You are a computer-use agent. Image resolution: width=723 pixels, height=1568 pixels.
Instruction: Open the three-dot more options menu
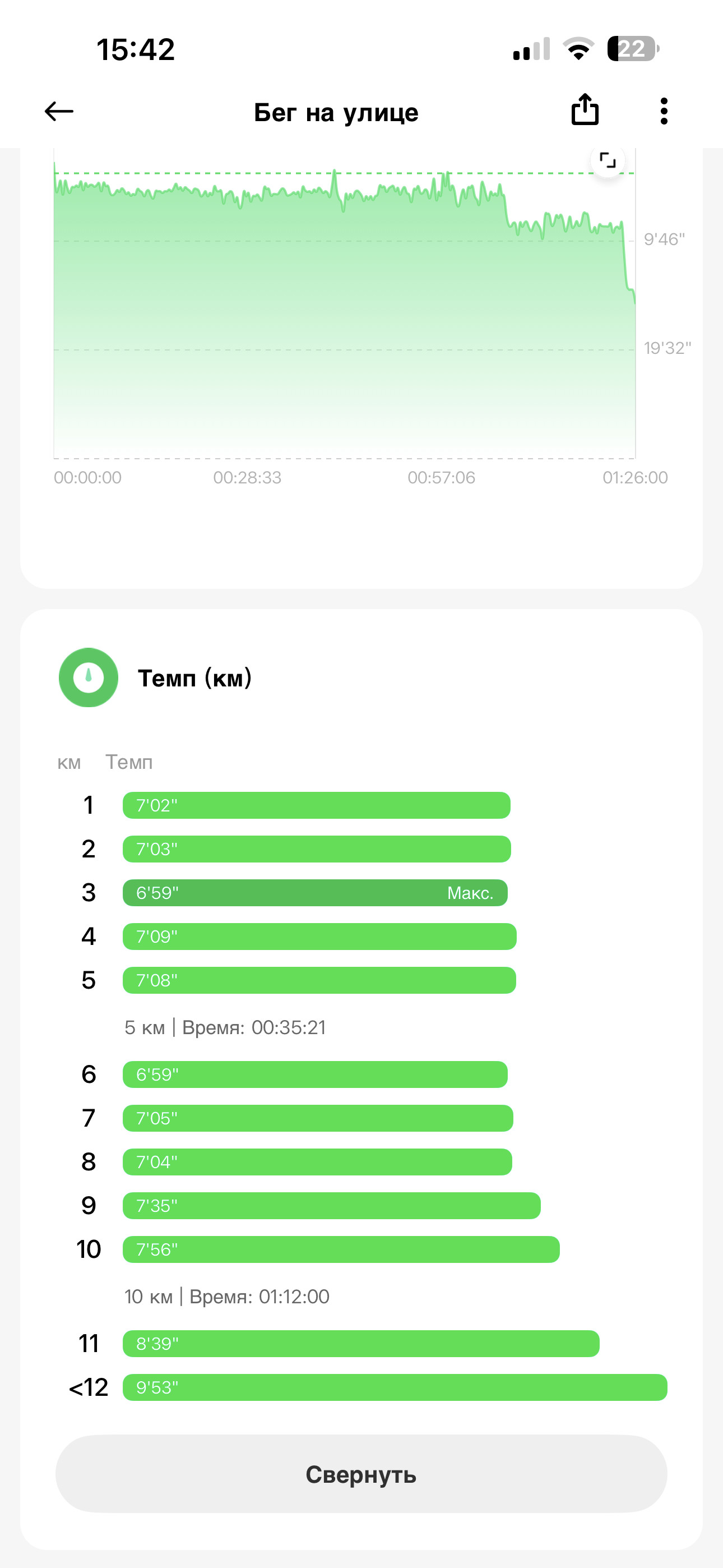(664, 112)
